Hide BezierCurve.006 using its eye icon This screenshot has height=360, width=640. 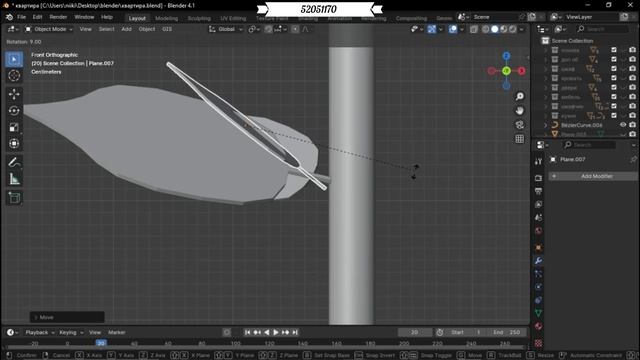pos(623,125)
